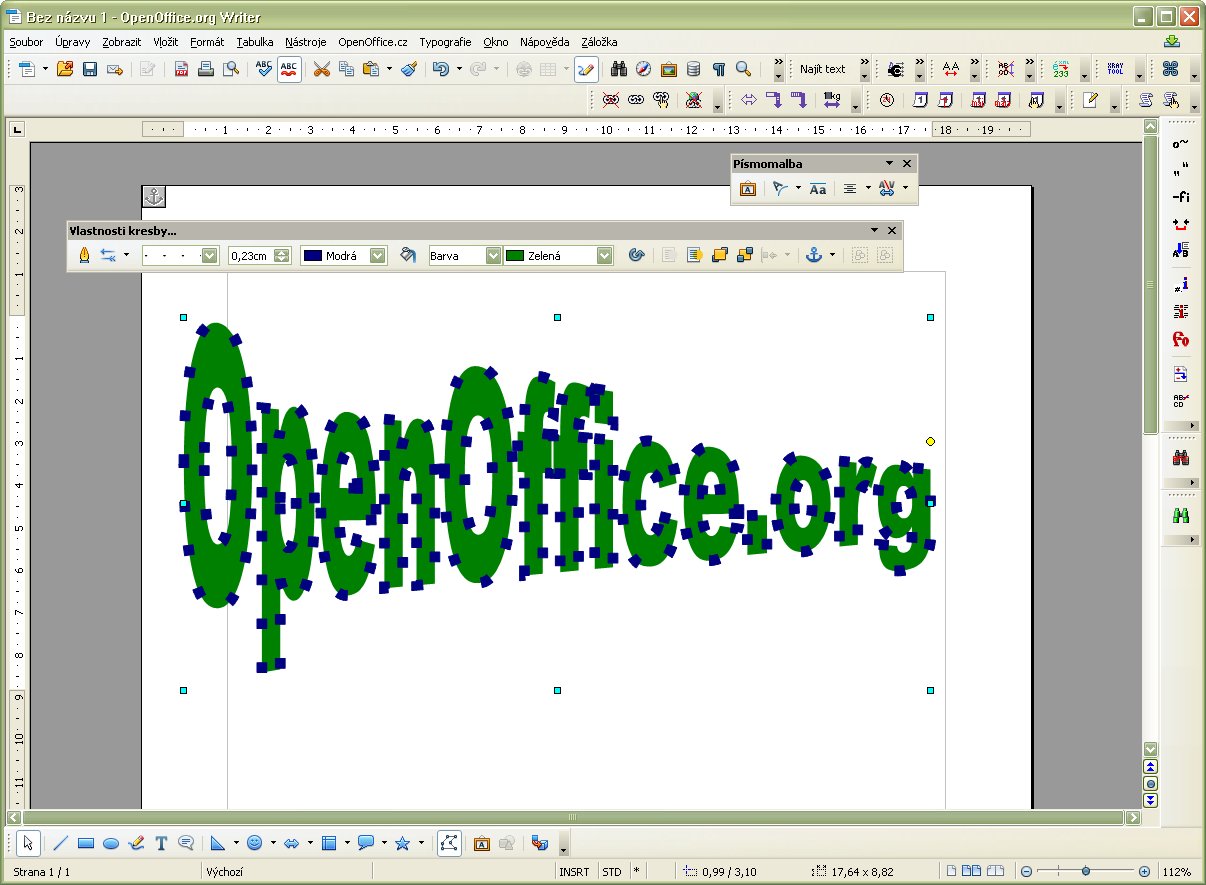Toggle extrusion on or off
This screenshot has width=1206, height=885.
540,843
